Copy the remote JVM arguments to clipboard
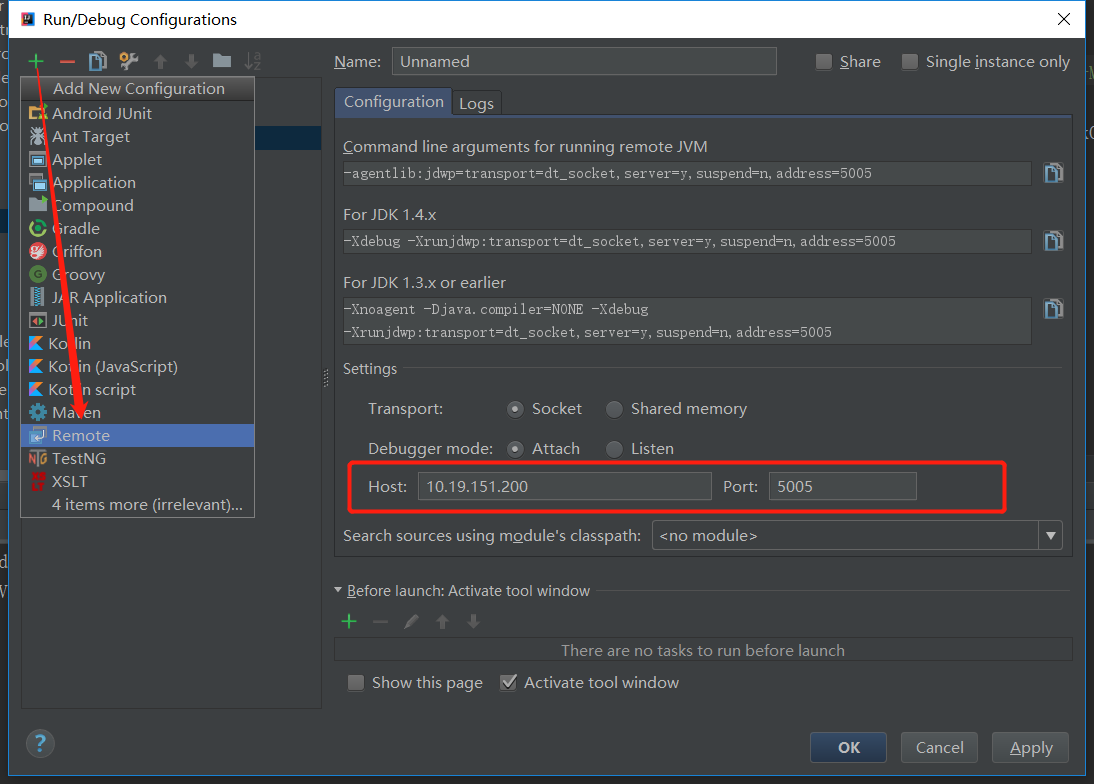 (x=1053, y=172)
